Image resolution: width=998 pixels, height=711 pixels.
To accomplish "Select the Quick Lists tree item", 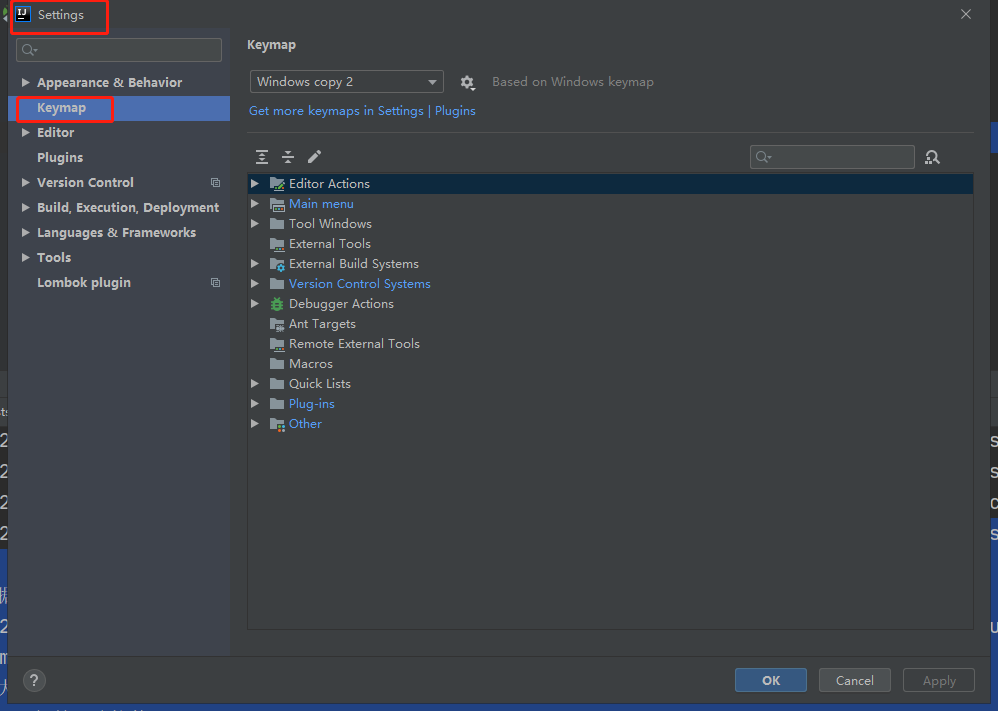I will pos(320,383).
